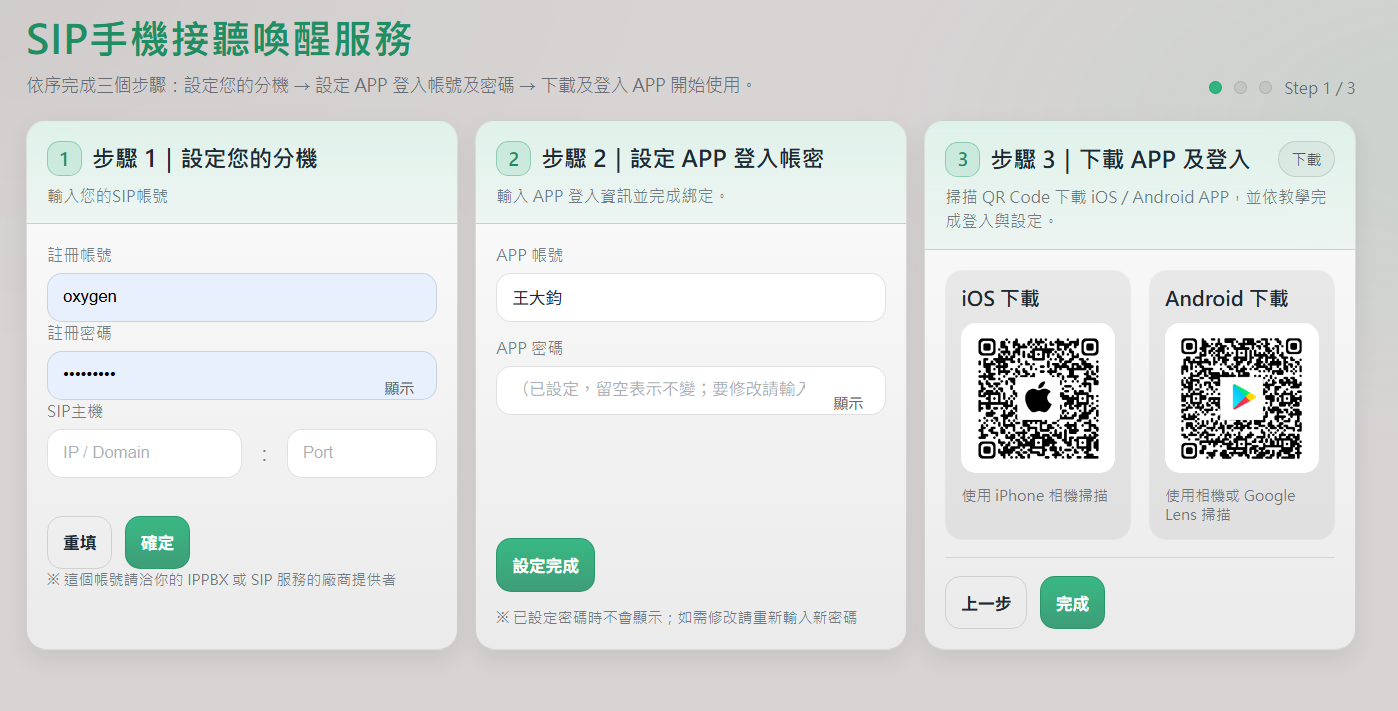Click the step number 3 badge
The width and height of the screenshot is (1398, 711).
(x=962, y=158)
